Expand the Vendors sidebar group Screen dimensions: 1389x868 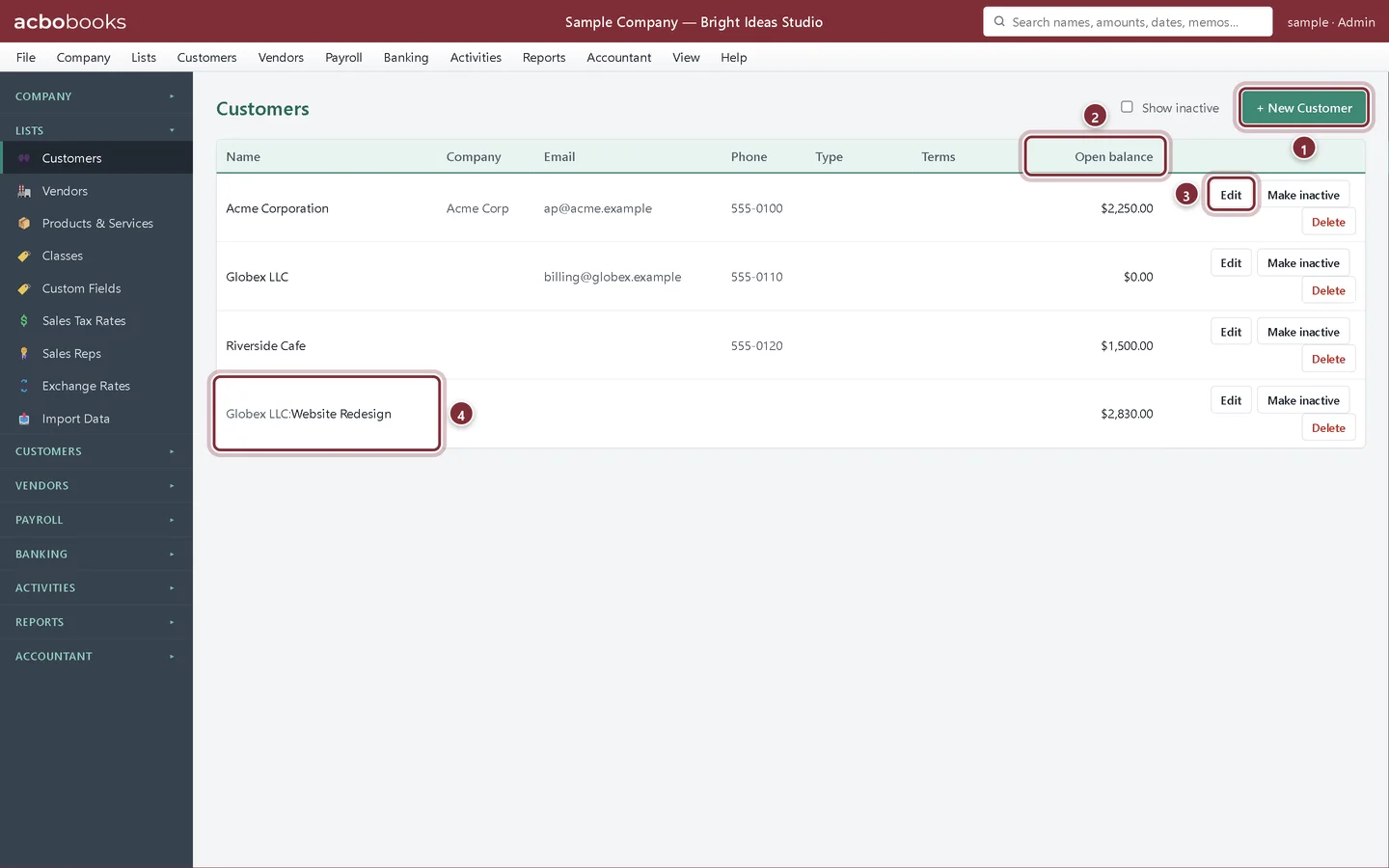(96, 485)
